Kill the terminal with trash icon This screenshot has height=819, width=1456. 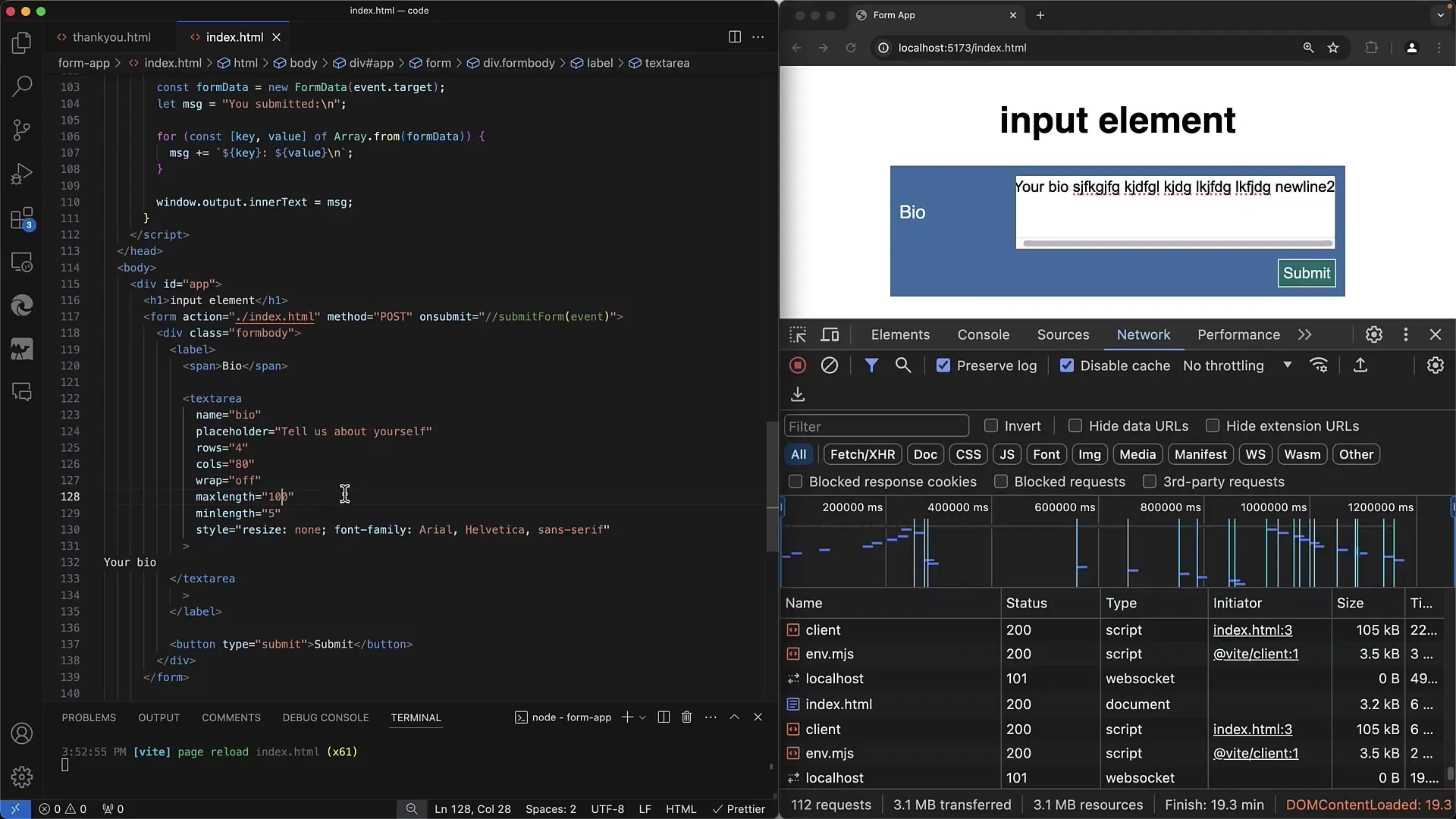(x=686, y=717)
